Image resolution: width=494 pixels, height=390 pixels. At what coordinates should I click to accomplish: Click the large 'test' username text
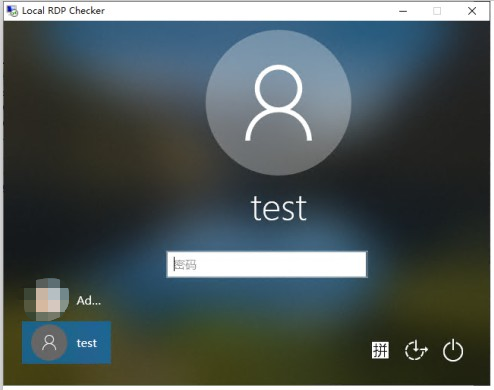point(279,209)
